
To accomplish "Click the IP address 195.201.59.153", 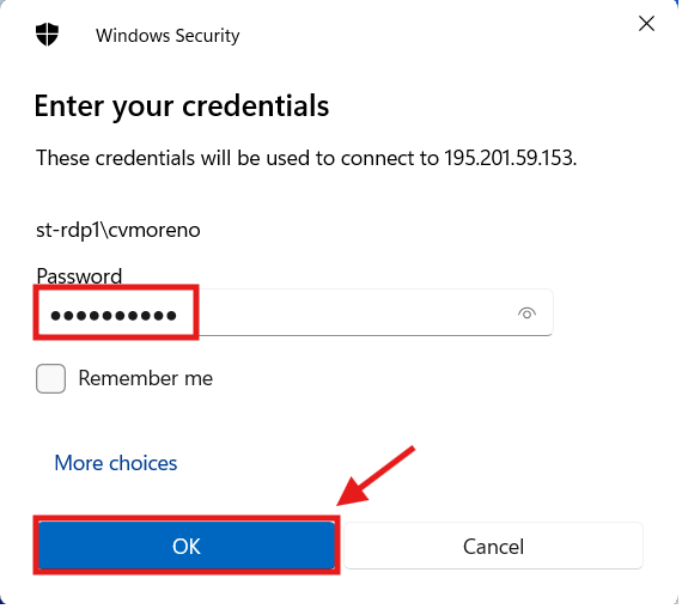I will 509,159.
